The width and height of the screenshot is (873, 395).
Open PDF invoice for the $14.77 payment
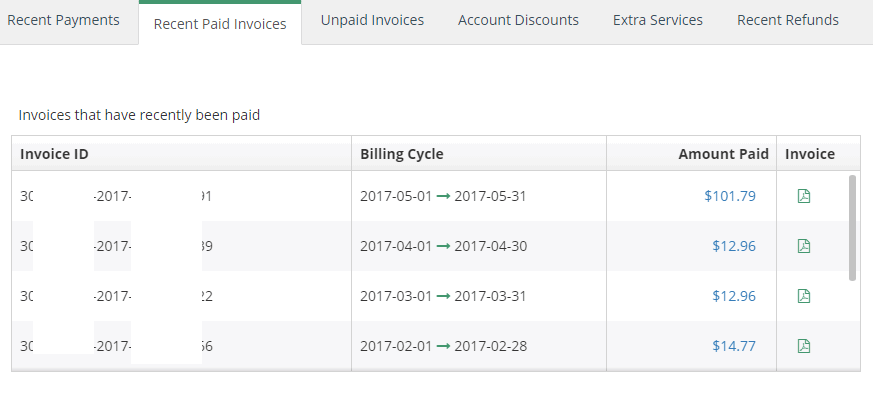tap(803, 346)
